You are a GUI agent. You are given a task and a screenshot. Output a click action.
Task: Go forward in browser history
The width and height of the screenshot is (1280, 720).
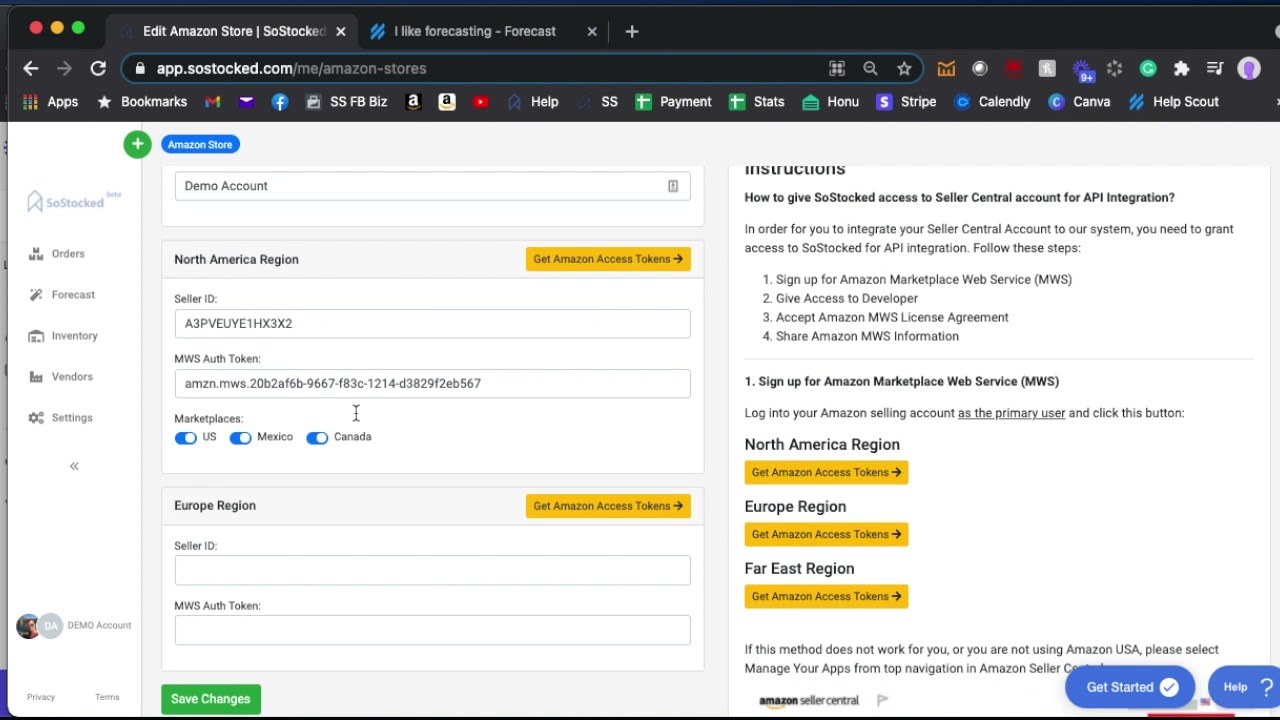[64, 68]
